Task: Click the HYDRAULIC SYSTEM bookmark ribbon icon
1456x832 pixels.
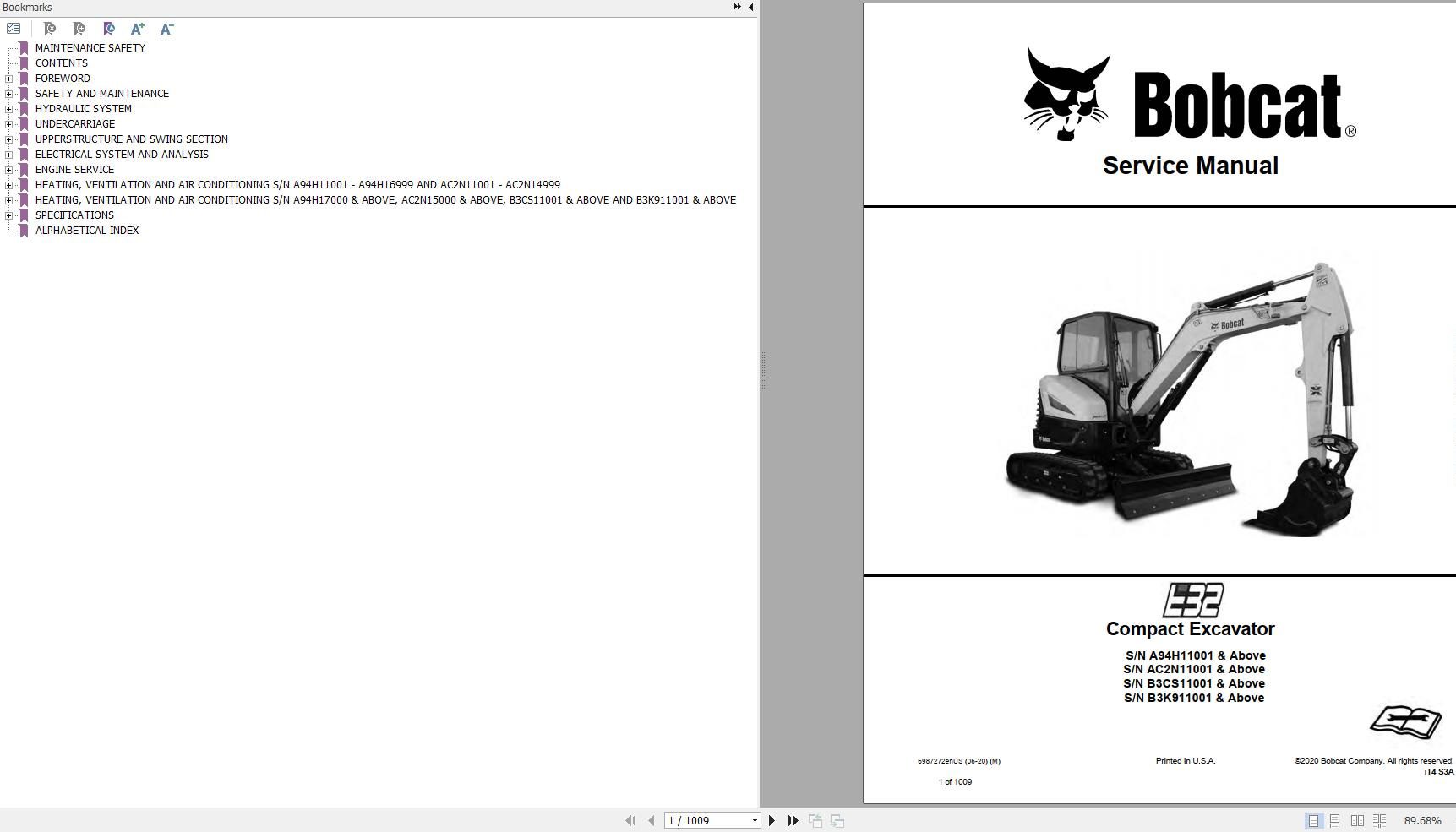Action: click(x=24, y=109)
